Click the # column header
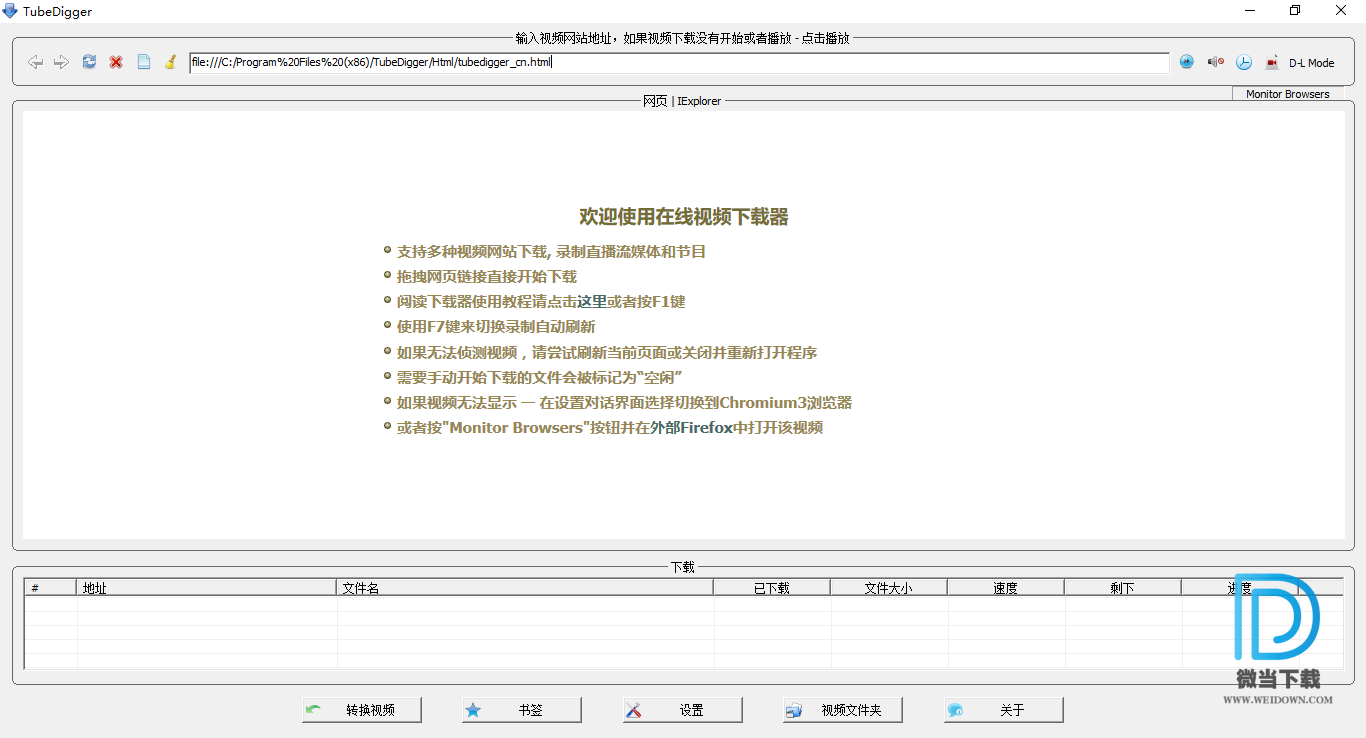Screen dimensions: 1366x738 point(50,588)
